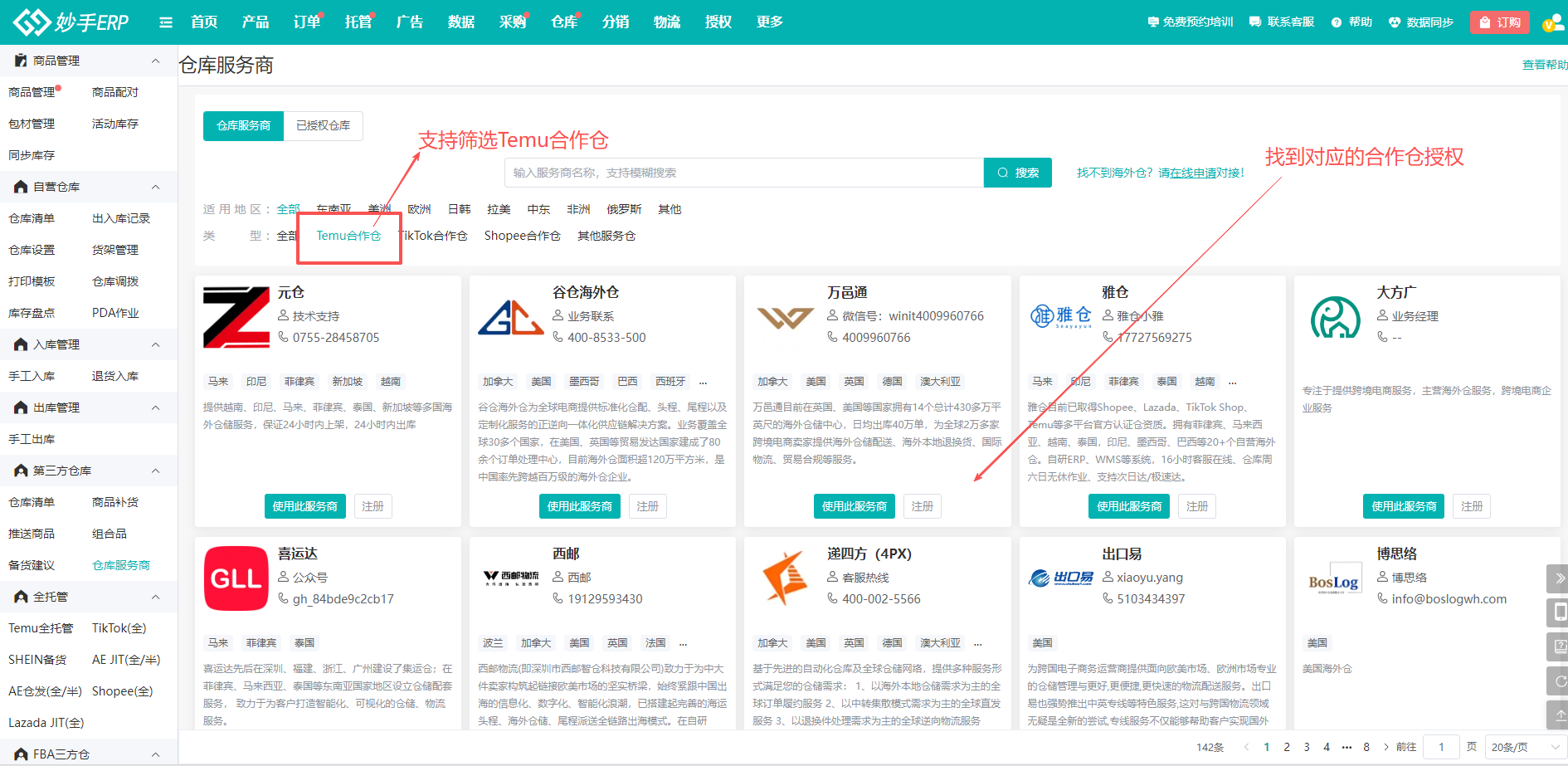Viewport: 1568px width, 766px height.
Task: Collapse the 商品管理 sidebar section
Action: coord(155,61)
